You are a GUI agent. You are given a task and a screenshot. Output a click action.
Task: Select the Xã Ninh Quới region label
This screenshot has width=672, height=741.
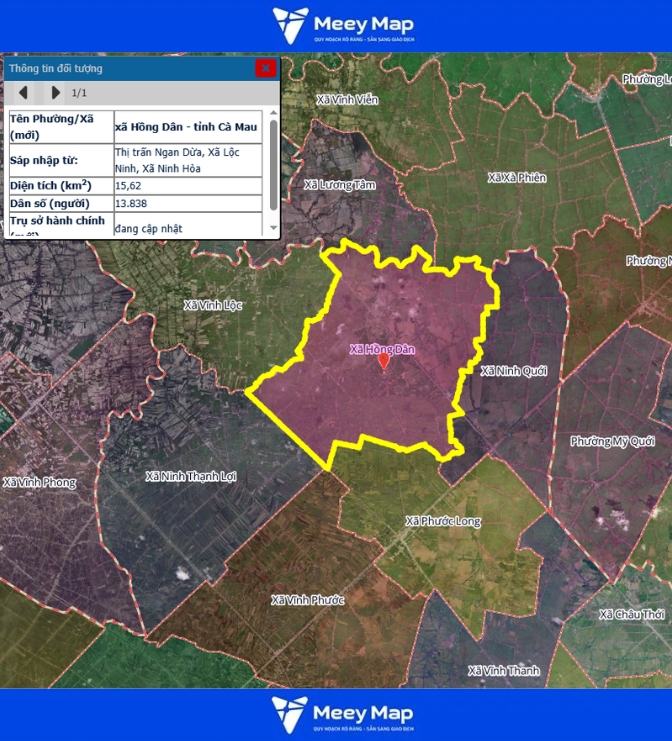point(514,371)
